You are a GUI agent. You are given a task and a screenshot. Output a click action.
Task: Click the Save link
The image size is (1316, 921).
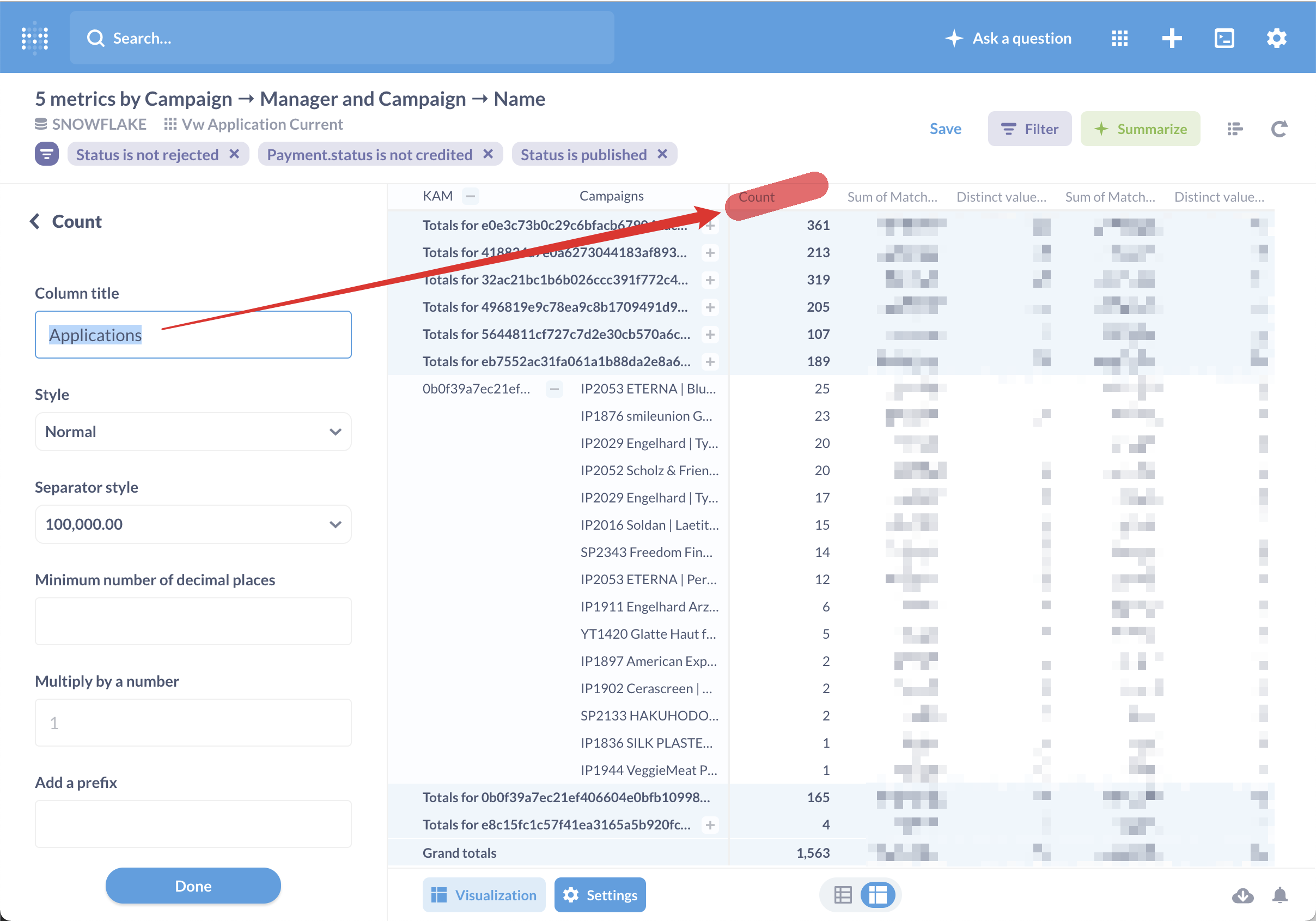click(945, 129)
